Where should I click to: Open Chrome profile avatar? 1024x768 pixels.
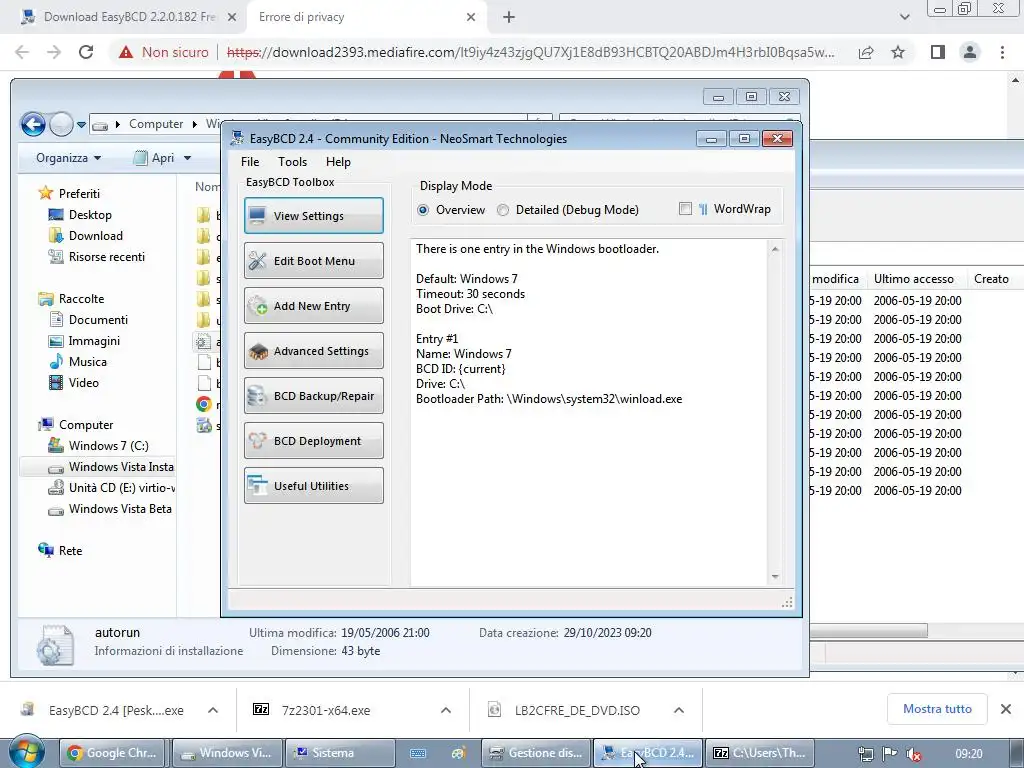coord(970,52)
